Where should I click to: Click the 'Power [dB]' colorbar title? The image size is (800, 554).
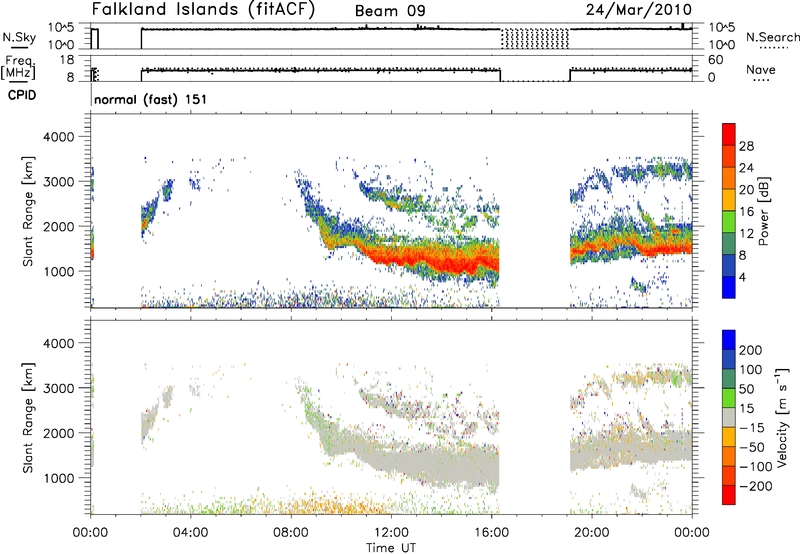coord(763,211)
